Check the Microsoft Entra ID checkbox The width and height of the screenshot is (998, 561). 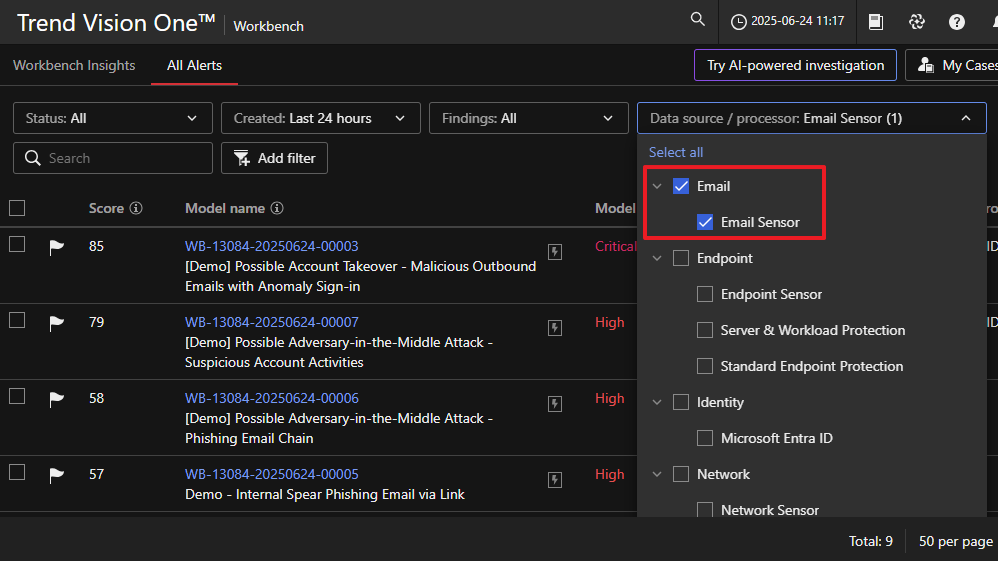[x=705, y=438]
